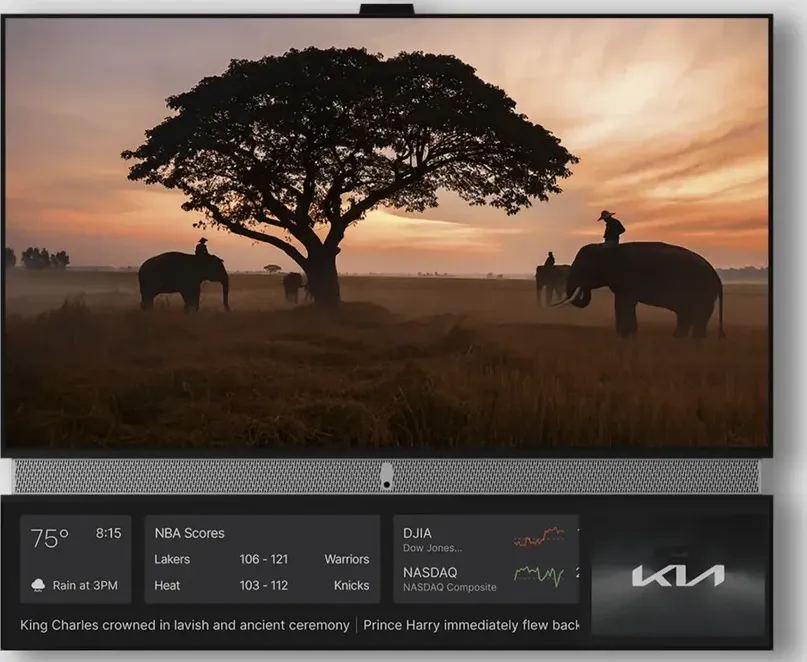807x662 pixels.
Task: Click the King Charles coronation headline
Action: coord(183,625)
